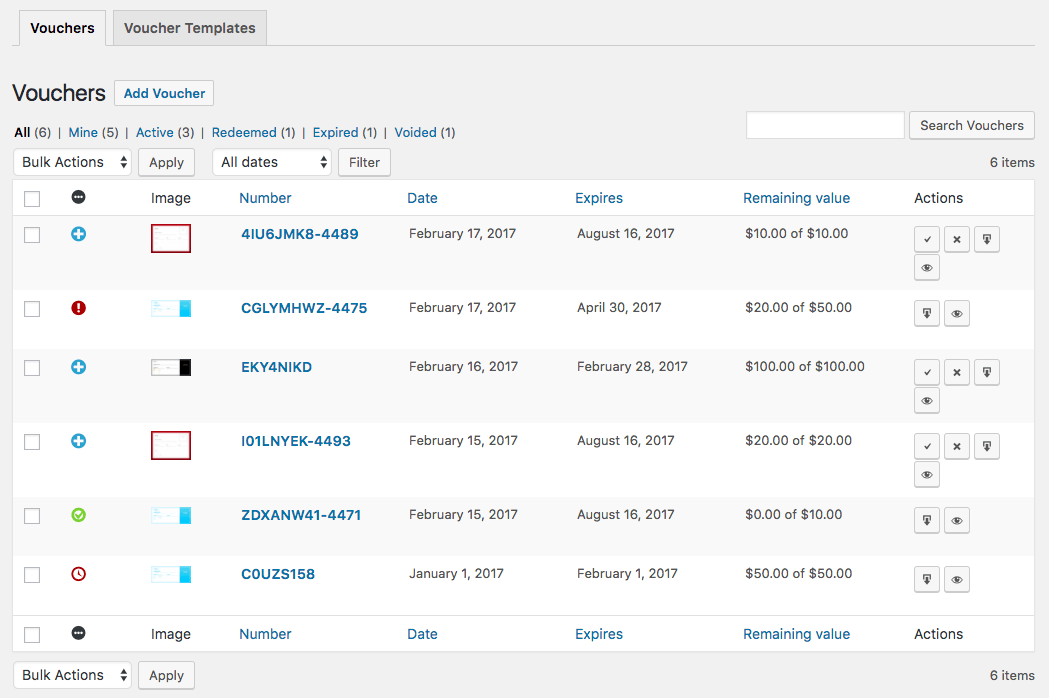View voucher ZDXANW41-4471 with the eye icon
This screenshot has height=698, width=1049.
pyautogui.click(x=957, y=520)
